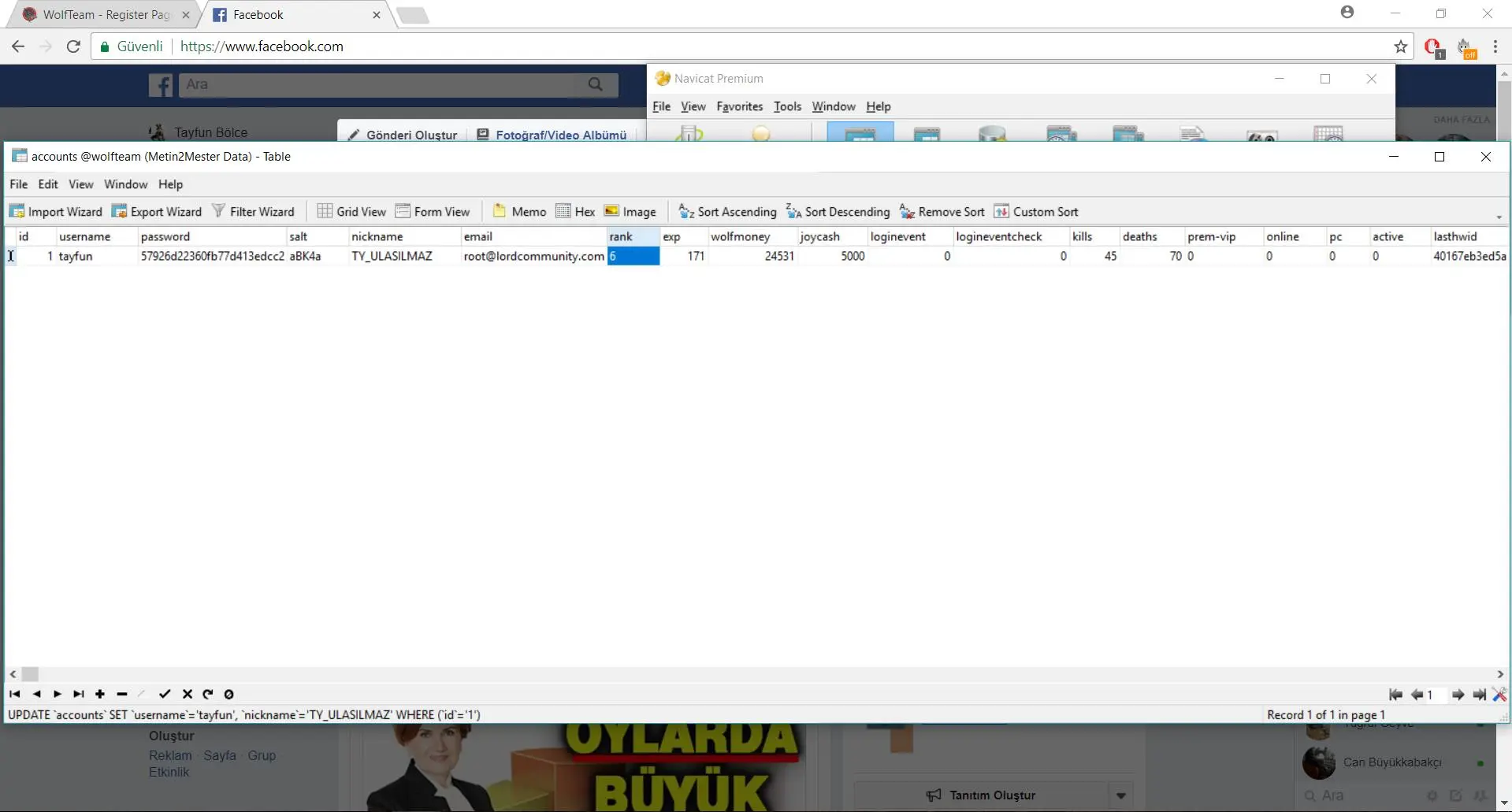Image resolution: width=1512 pixels, height=812 pixels.
Task: Expand the toolbar overflow arrow
Action: [x=1499, y=217]
